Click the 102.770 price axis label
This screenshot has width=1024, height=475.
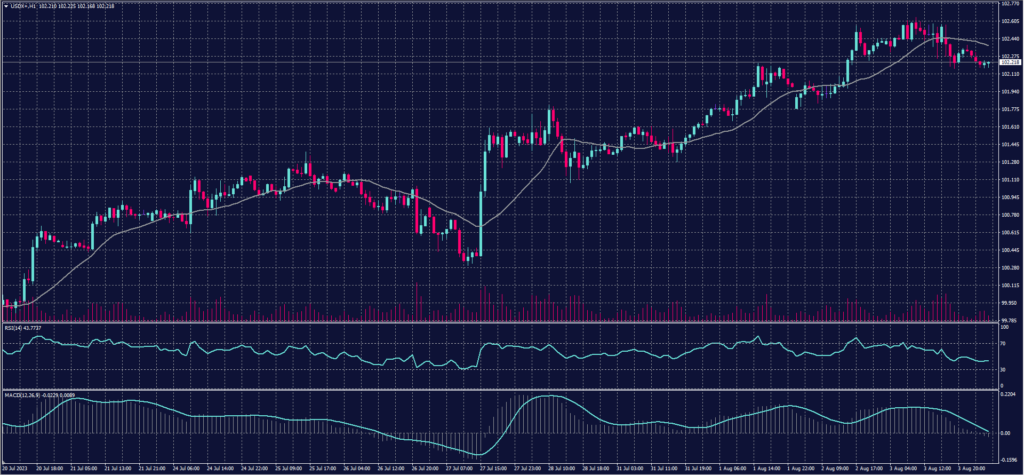(1008, 5)
